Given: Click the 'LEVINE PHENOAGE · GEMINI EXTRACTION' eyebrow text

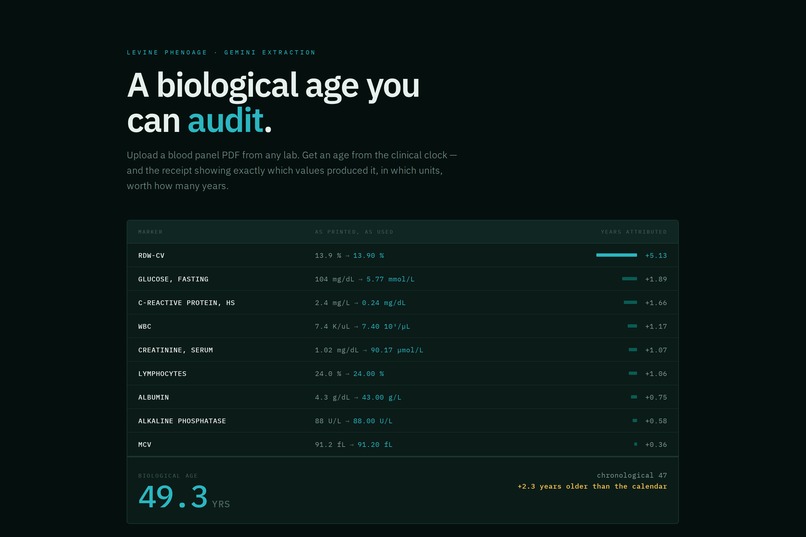Looking at the screenshot, I should 221,52.
